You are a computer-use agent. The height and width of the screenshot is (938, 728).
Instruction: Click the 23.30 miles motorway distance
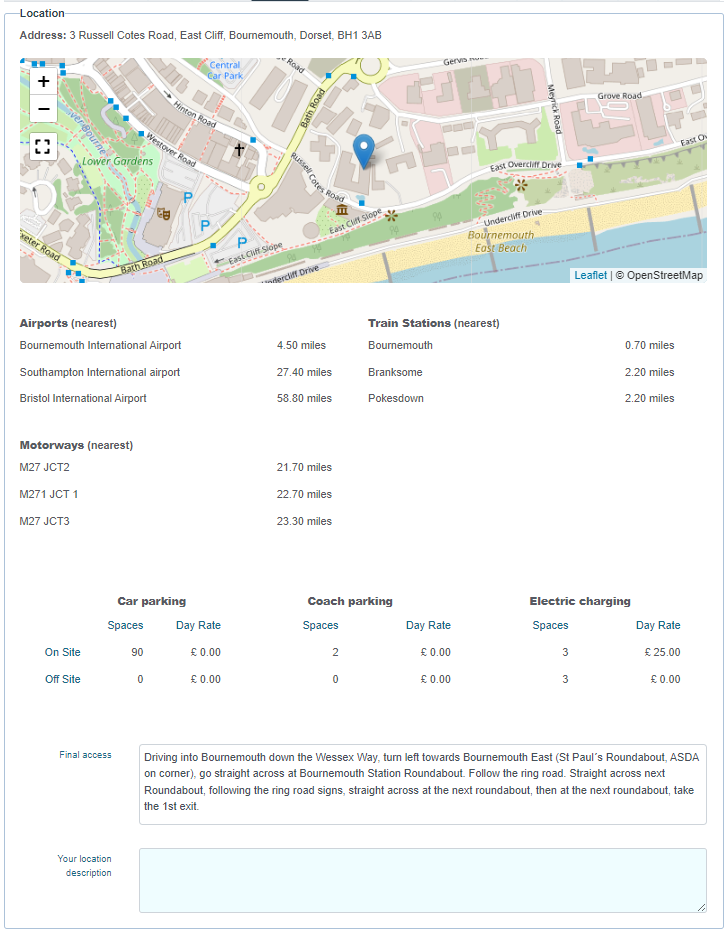304,521
